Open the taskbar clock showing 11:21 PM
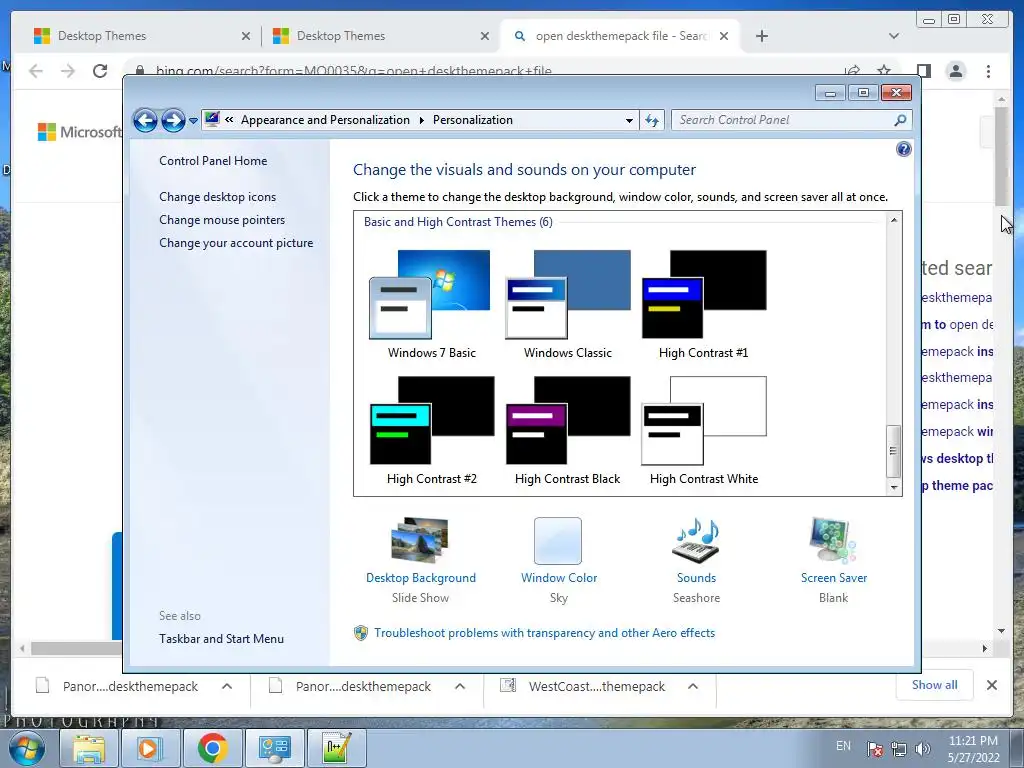Screen dimensions: 1024x768 [973, 749]
